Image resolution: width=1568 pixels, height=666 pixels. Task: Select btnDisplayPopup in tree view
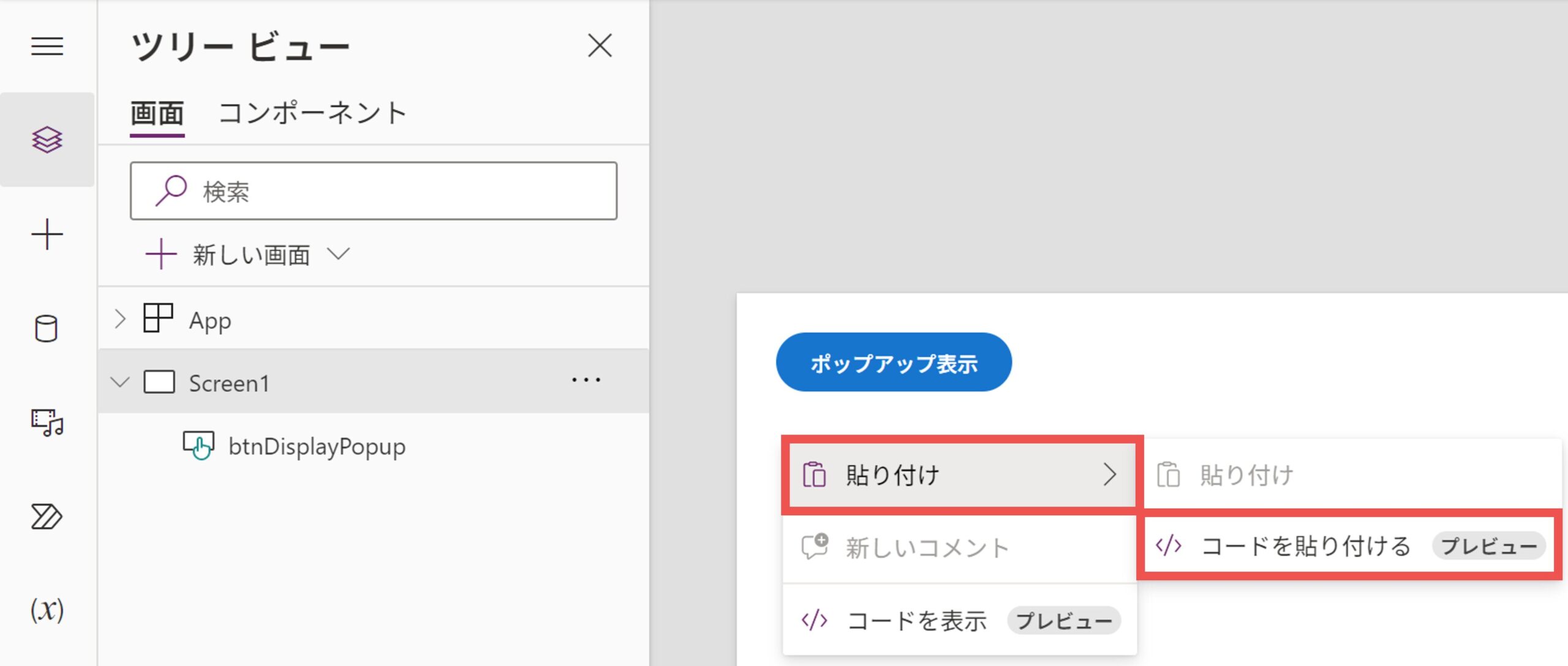(316, 447)
